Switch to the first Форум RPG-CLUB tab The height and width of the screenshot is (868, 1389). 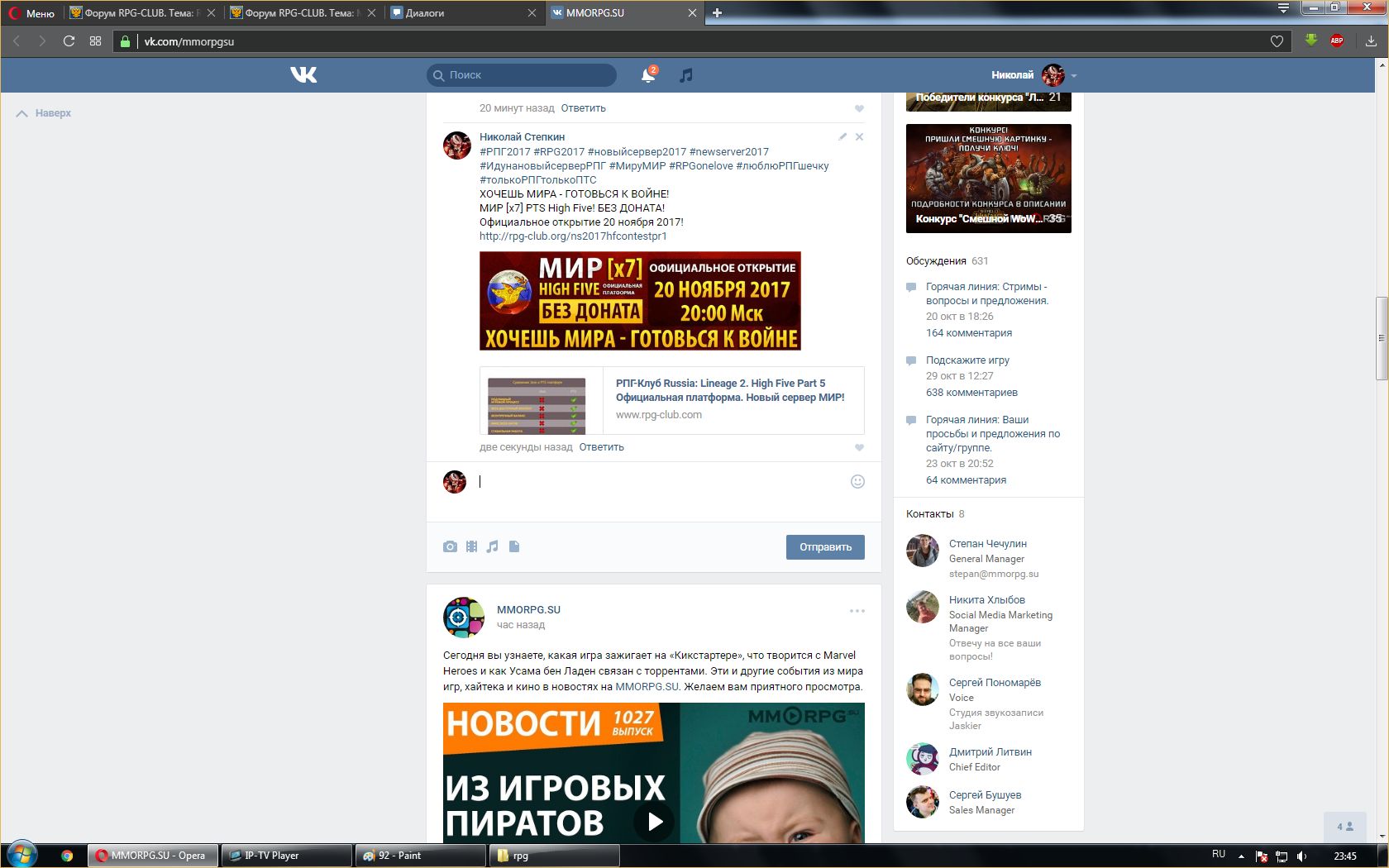coord(143,12)
